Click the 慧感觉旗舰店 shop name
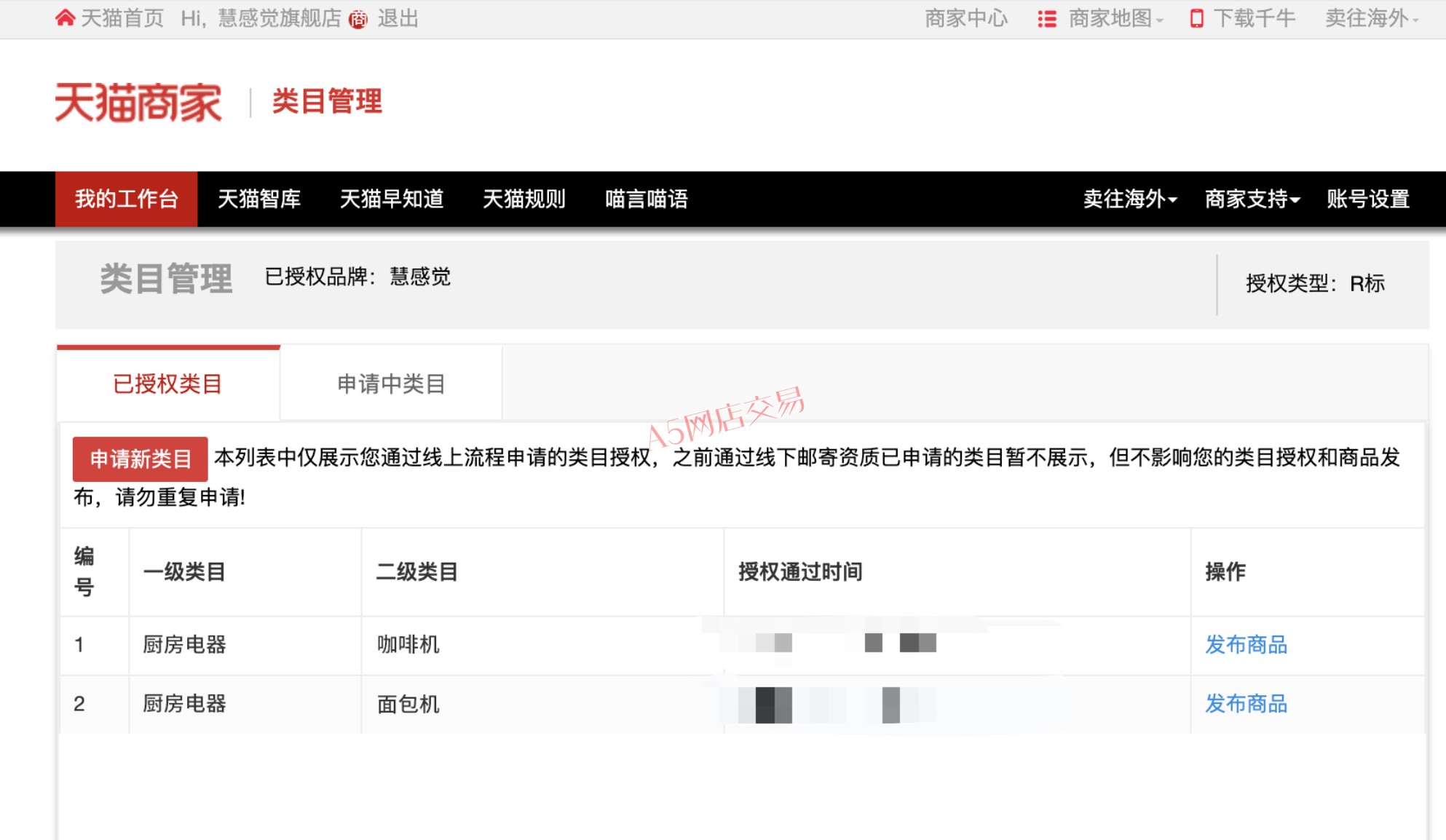 pyautogui.click(x=280, y=18)
